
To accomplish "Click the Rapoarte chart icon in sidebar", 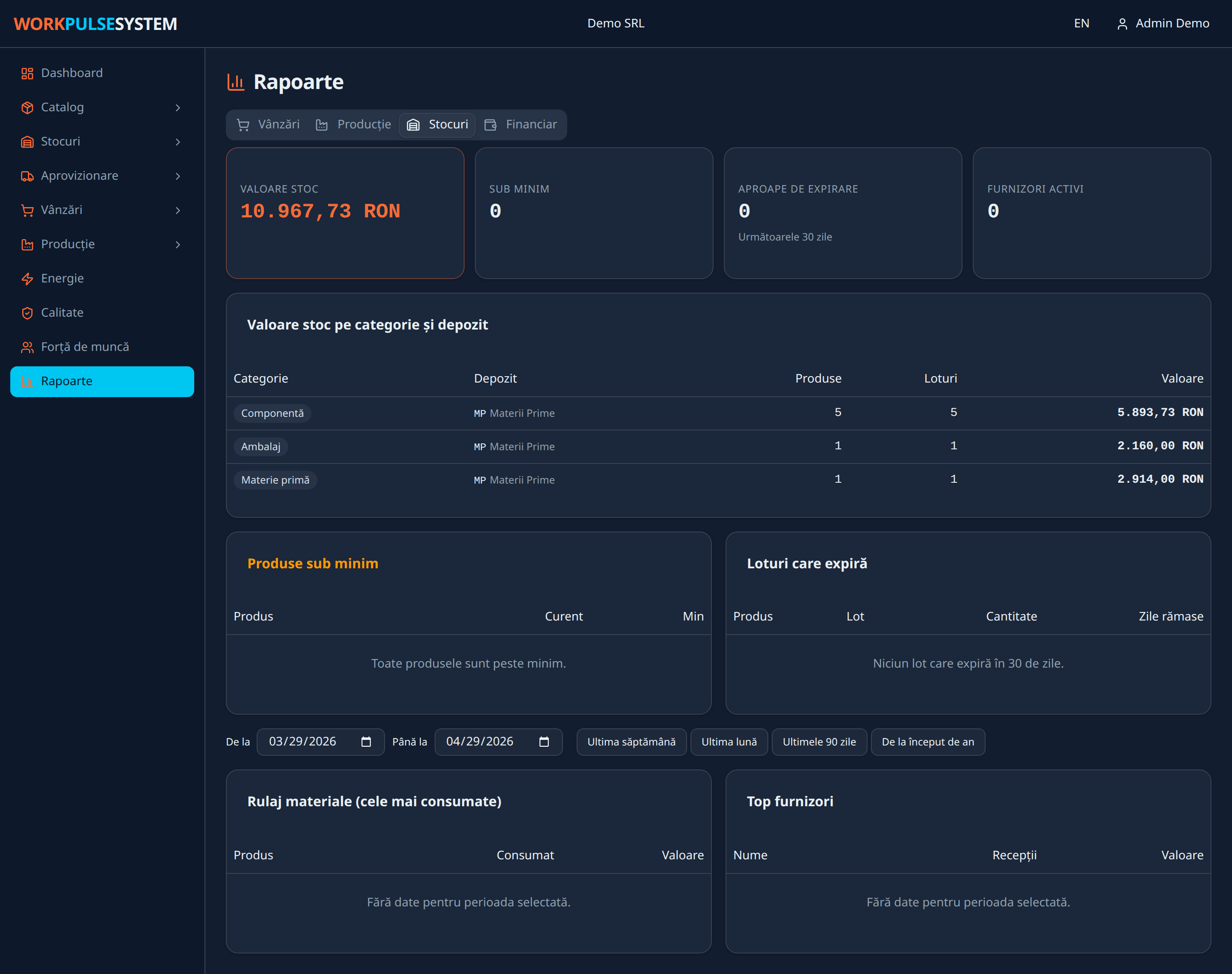I will (27, 381).
